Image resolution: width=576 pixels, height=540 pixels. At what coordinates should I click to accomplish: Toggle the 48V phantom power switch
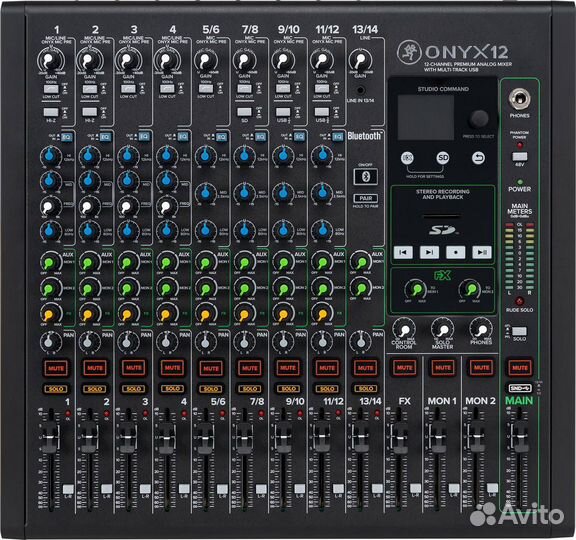click(519, 156)
